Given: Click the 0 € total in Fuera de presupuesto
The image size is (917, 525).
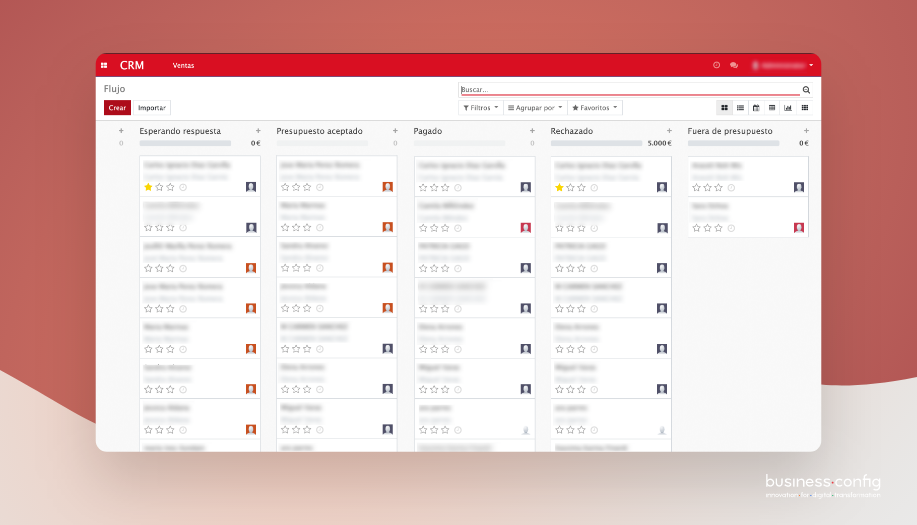Looking at the screenshot, I should 804,143.
